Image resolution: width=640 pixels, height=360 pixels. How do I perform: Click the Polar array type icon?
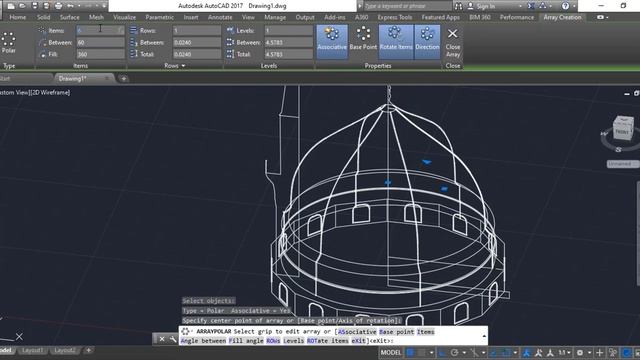8,39
